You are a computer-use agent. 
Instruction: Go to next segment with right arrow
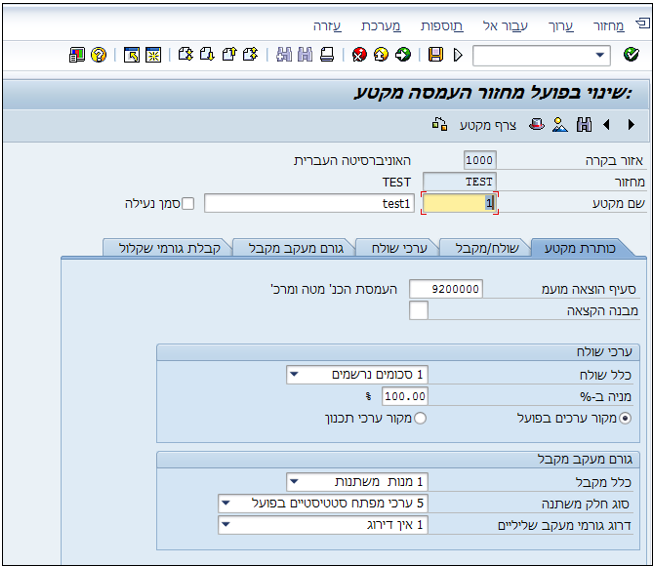631,124
